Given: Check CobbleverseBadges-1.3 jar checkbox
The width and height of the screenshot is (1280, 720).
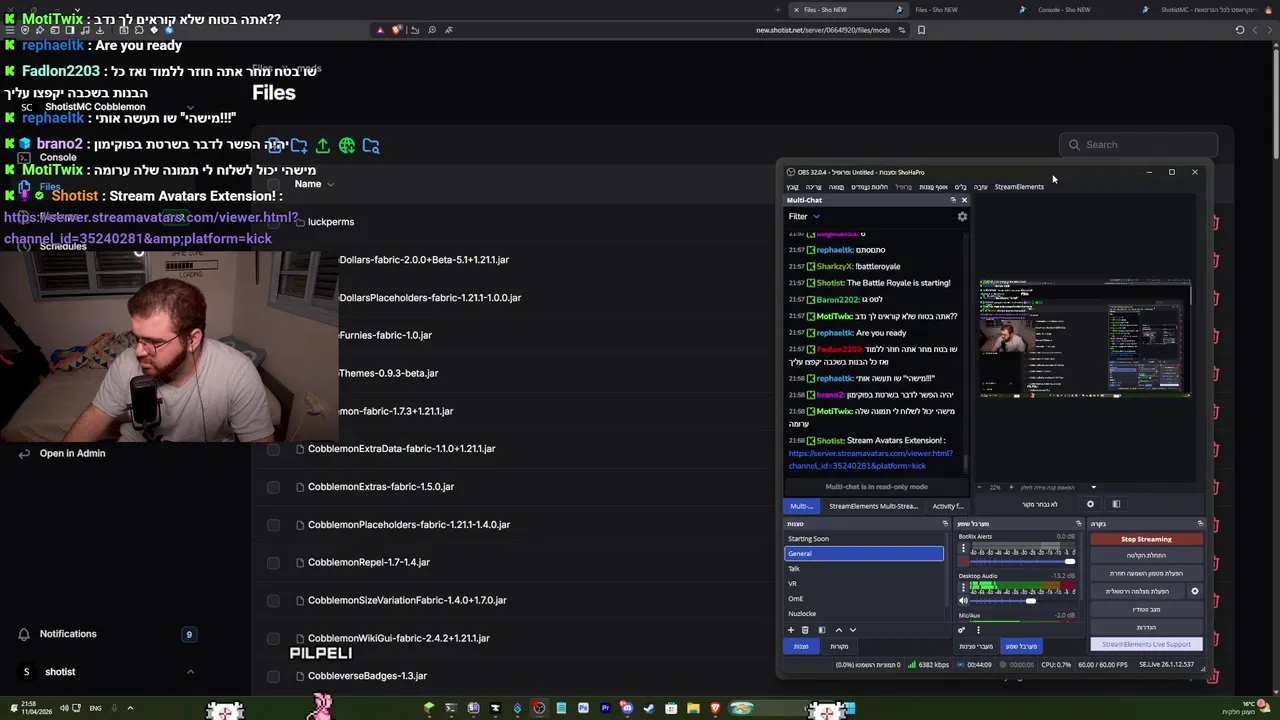Looking at the screenshot, I should (x=273, y=676).
